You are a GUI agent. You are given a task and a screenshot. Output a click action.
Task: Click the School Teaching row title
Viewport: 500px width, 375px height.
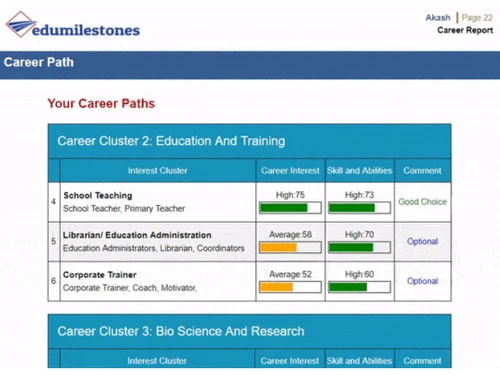[98, 195]
